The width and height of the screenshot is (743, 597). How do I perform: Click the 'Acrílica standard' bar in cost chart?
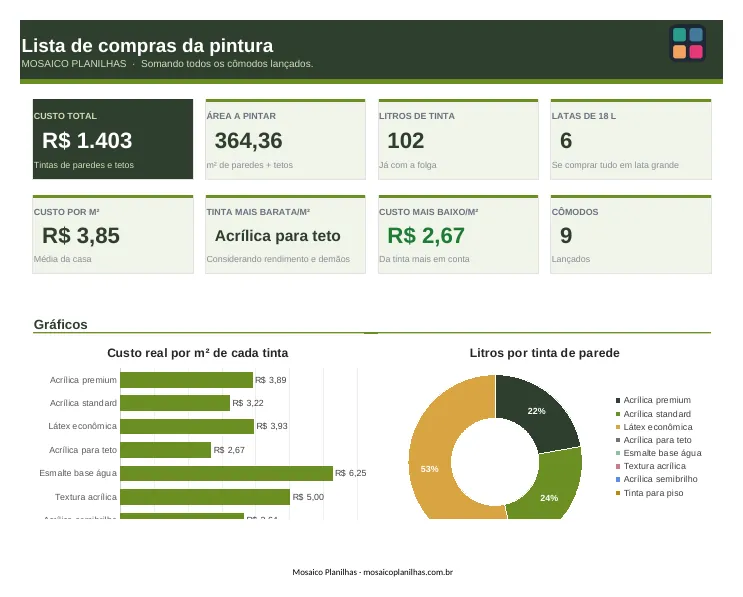175,403
